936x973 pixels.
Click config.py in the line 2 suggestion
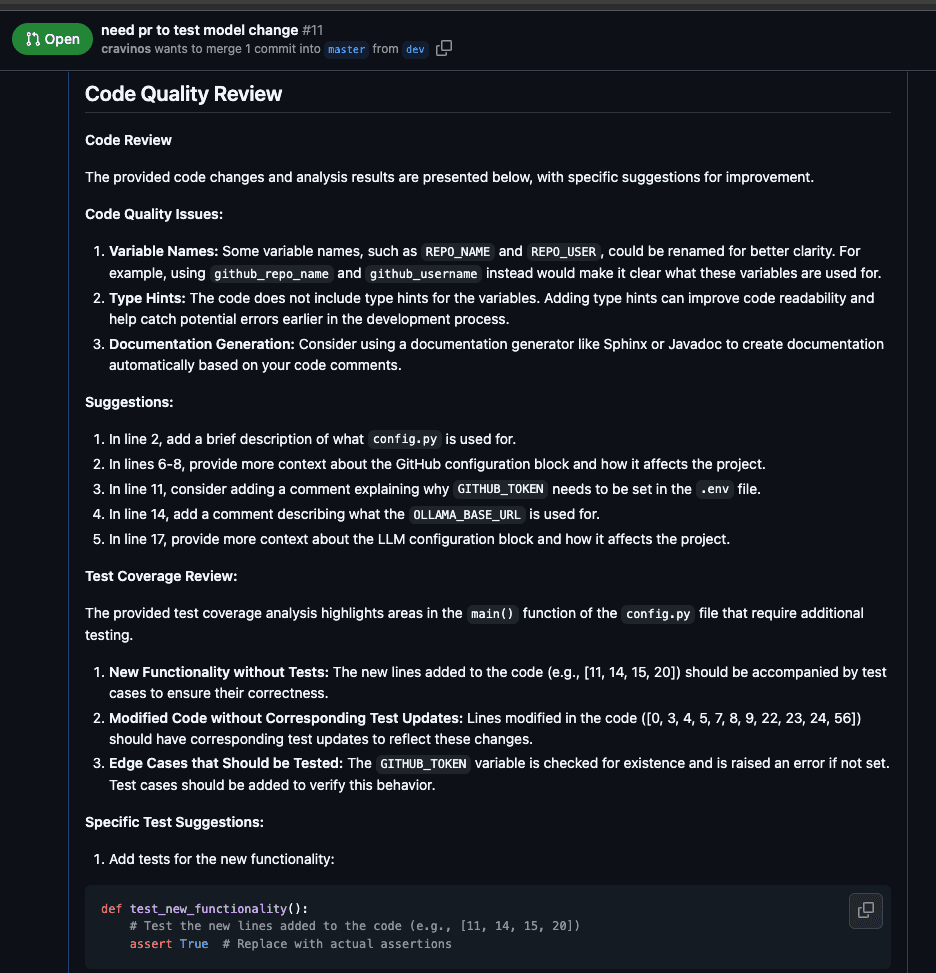pos(405,439)
